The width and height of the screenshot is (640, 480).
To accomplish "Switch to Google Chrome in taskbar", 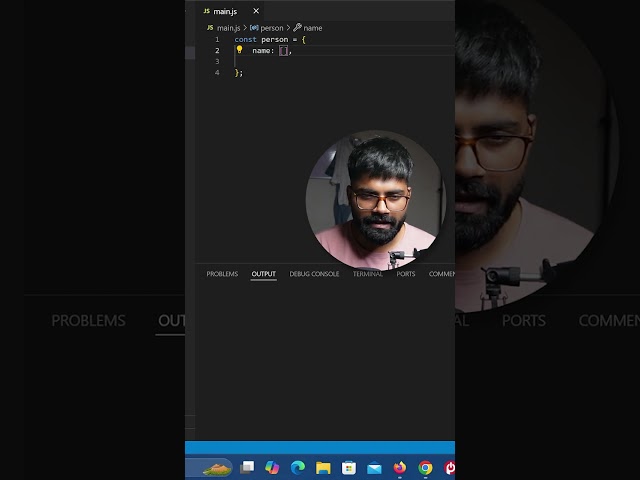I will click(425, 468).
